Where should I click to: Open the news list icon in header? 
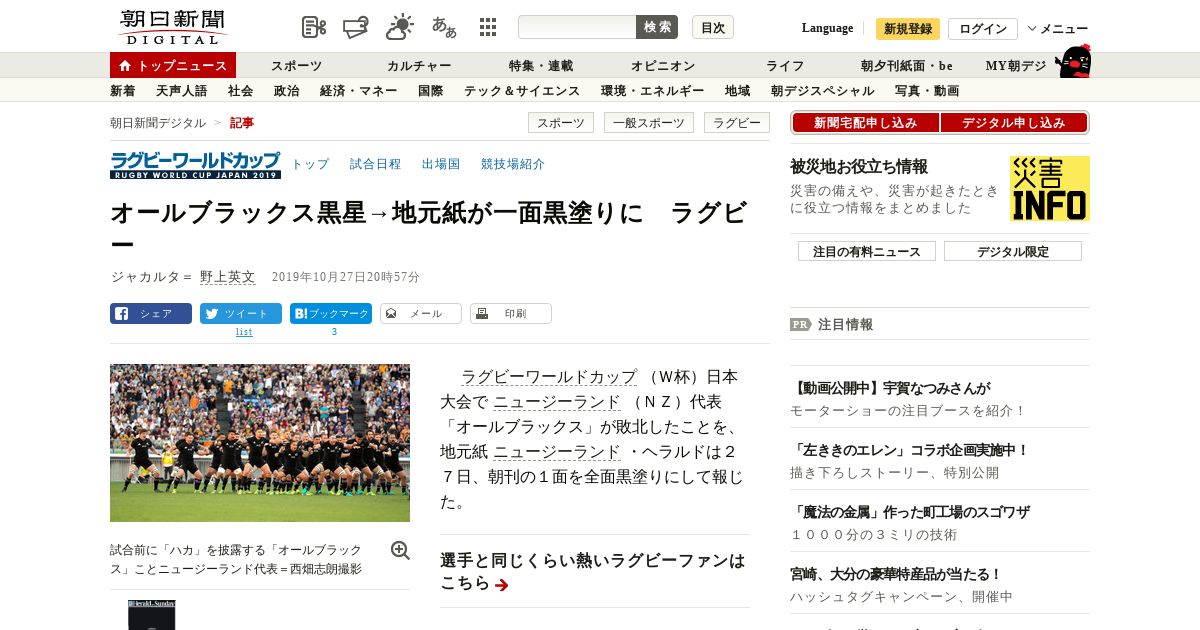tap(314, 27)
